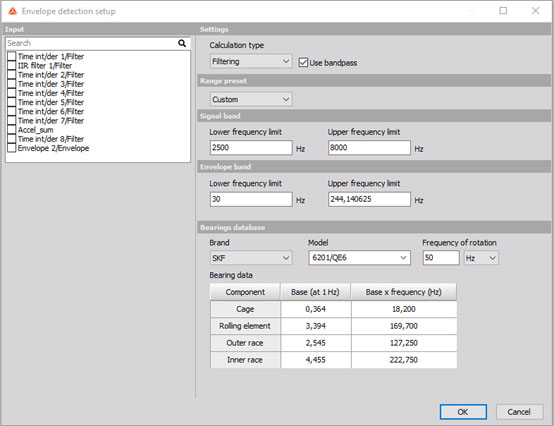The height and width of the screenshot is (426, 554).
Task: Close the Envelope detection setup dialog
Action: (535, 11)
